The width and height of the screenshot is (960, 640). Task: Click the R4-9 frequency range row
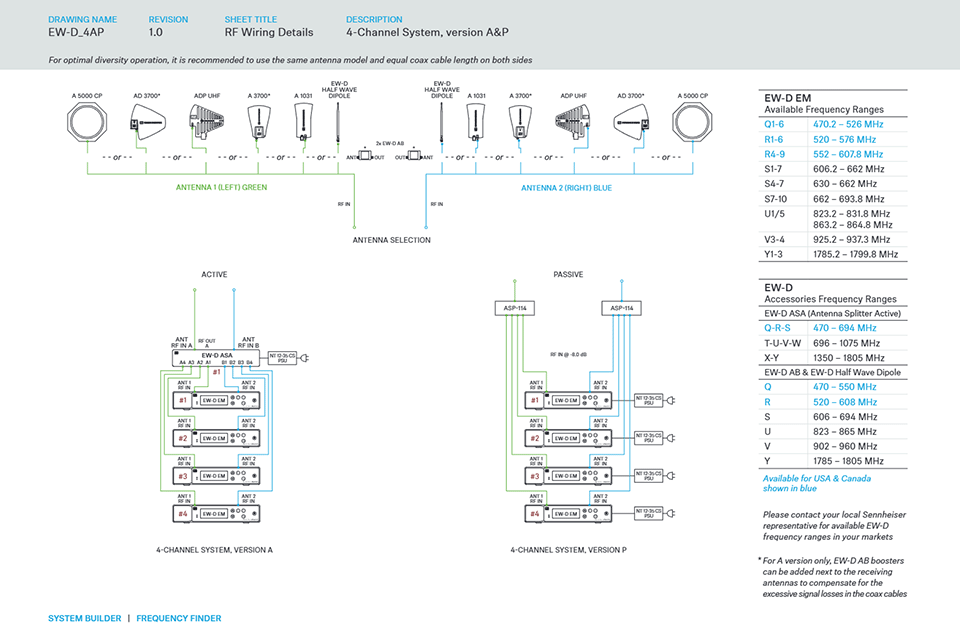(x=833, y=154)
